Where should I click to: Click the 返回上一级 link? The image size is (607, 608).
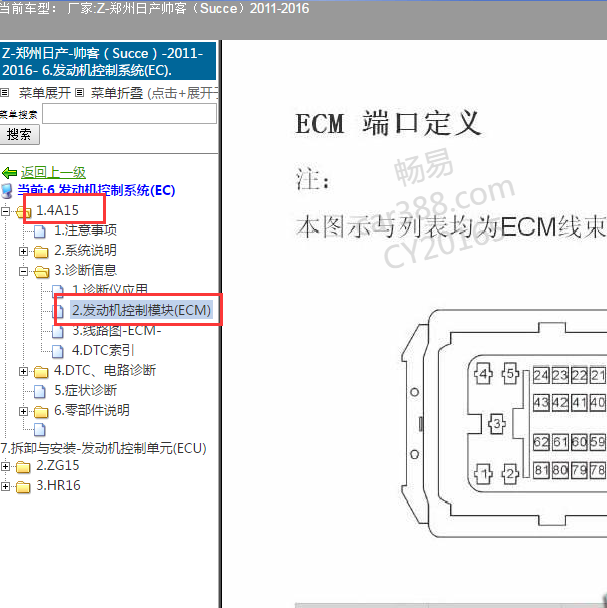coord(53,172)
